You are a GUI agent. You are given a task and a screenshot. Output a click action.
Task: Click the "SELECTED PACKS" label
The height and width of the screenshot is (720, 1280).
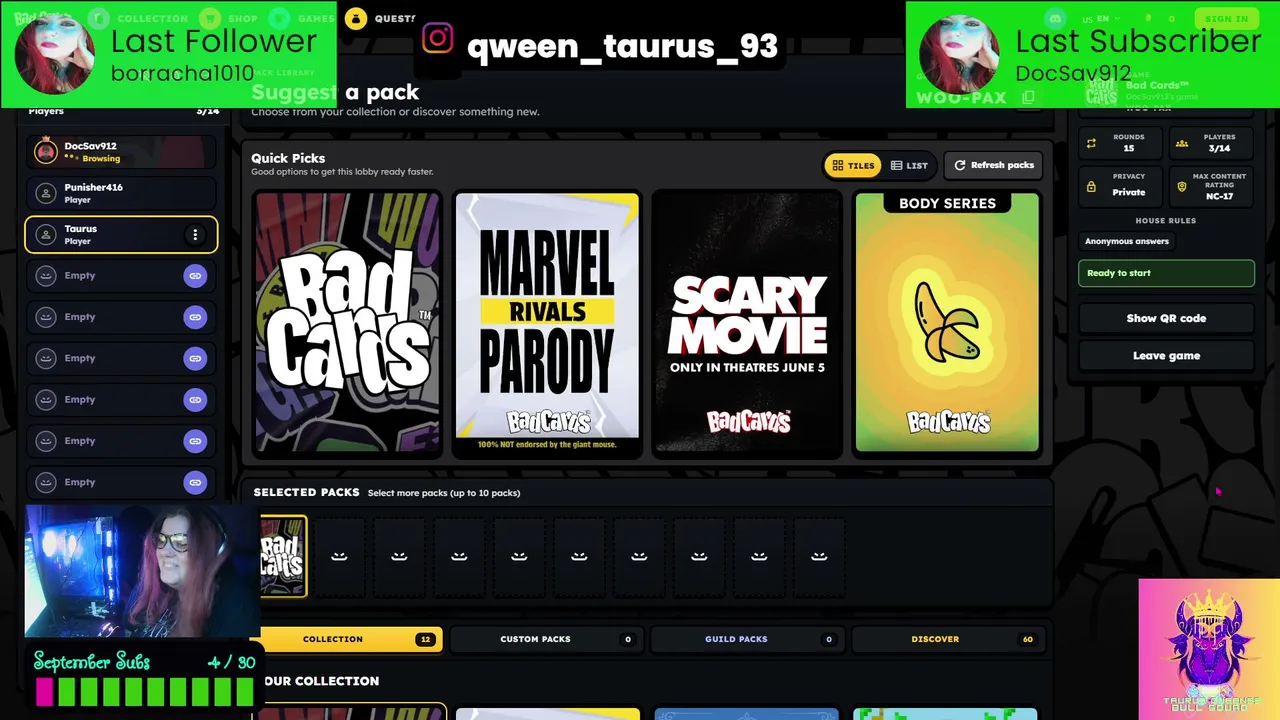click(x=306, y=492)
